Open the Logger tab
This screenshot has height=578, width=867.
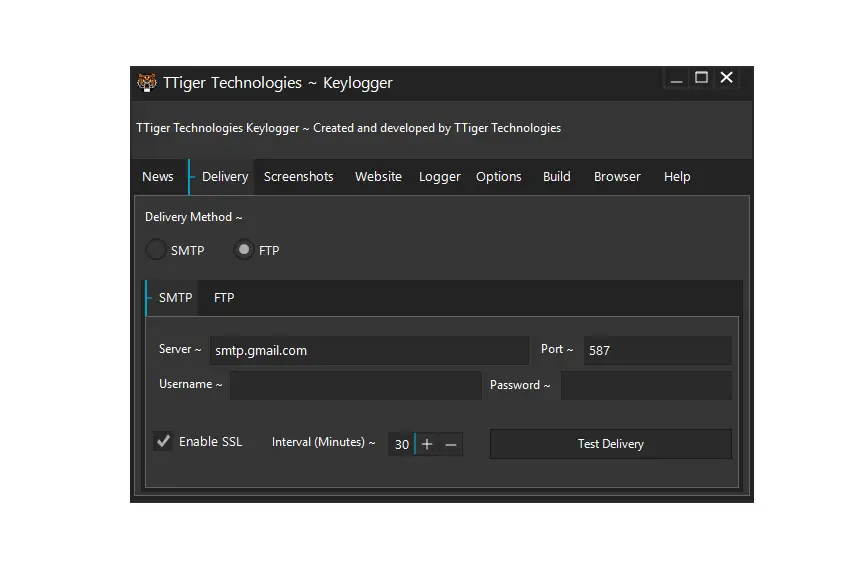[439, 176]
